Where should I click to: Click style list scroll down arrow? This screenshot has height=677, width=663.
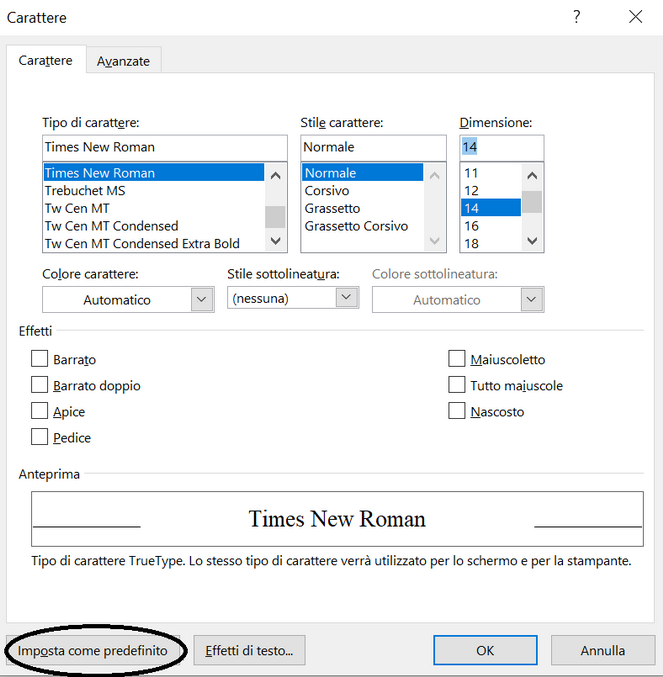click(x=435, y=240)
